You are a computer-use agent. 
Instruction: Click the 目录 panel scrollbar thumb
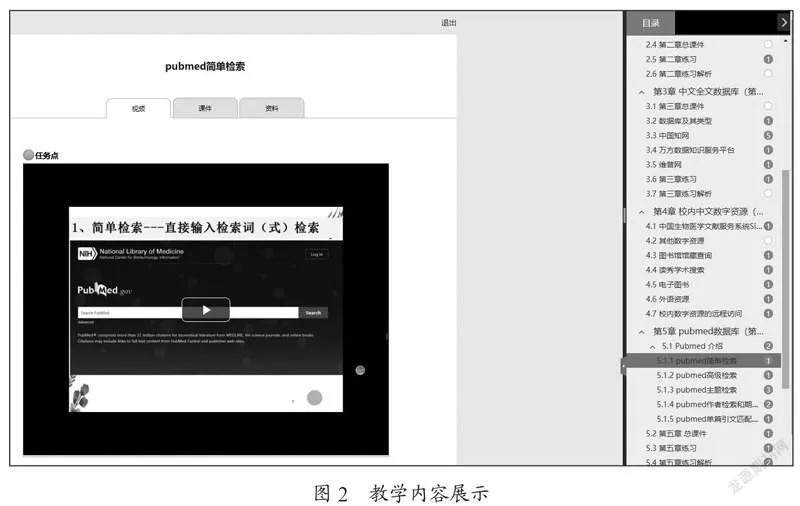coord(785,278)
